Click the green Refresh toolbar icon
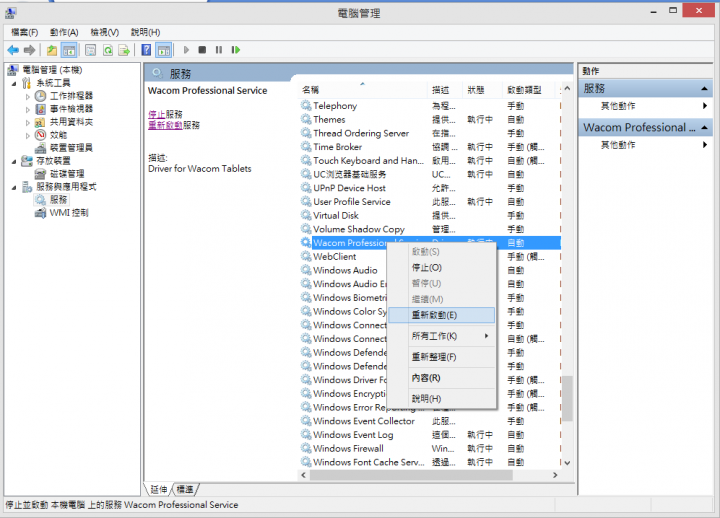The width and height of the screenshot is (720, 518). (107, 50)
